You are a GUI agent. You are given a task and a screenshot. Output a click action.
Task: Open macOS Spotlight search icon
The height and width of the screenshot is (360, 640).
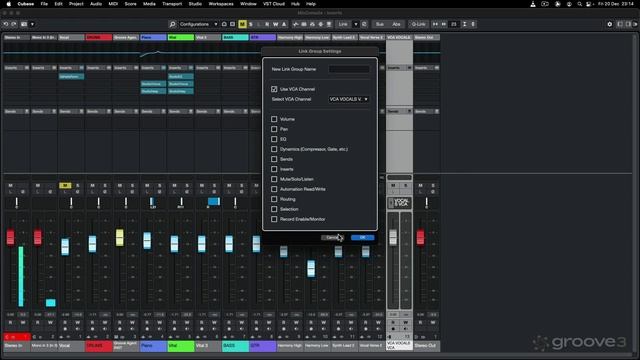click(579, 4)
